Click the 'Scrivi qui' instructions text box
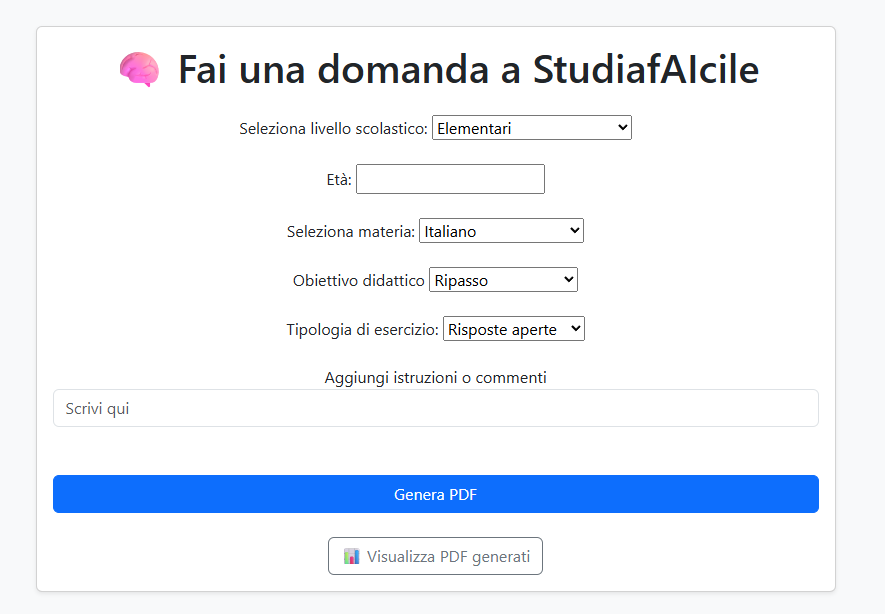The height and width of the screenshot is (614, 885). coord(436,408)
